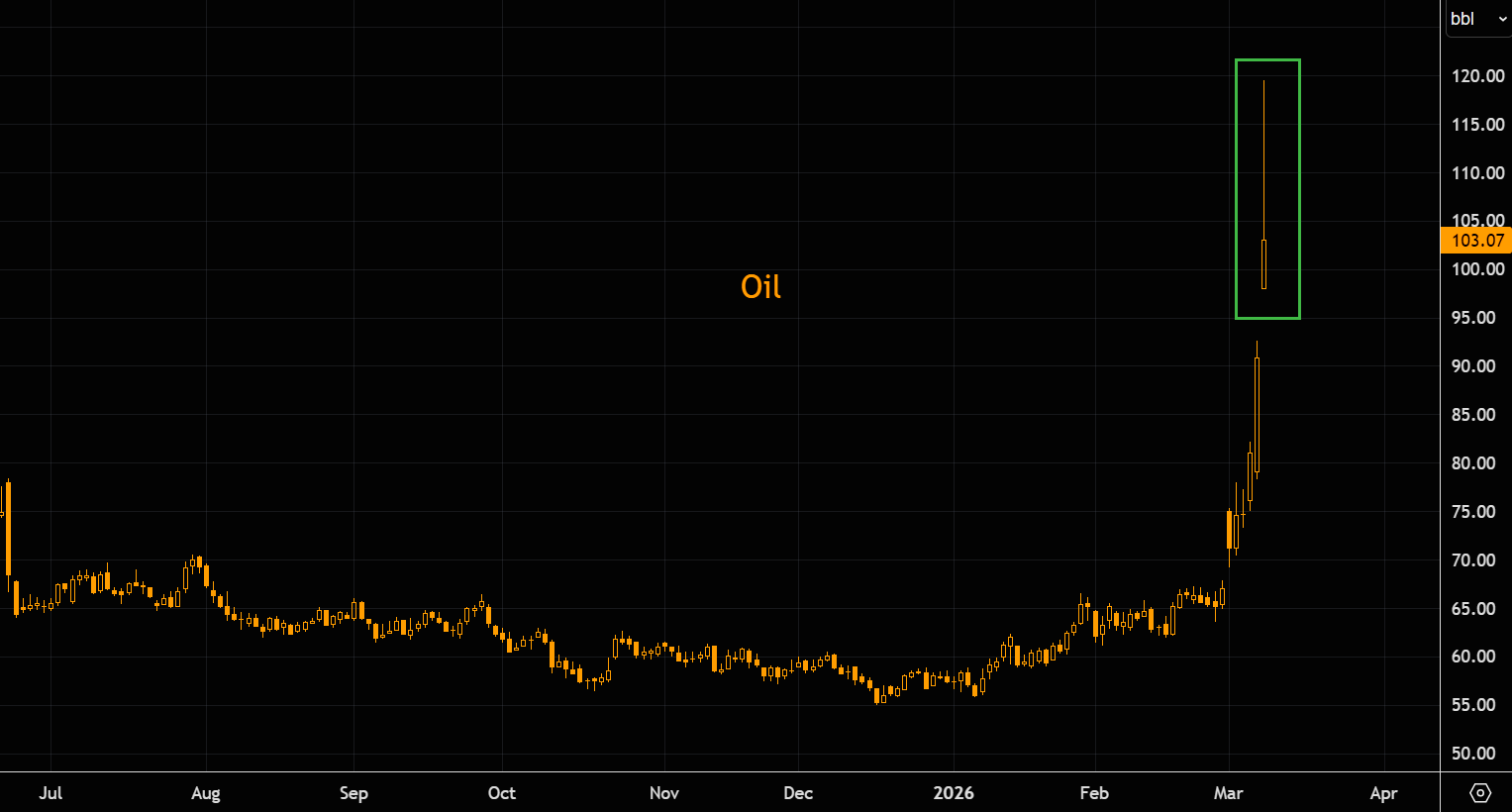Viewport: 1512px width, 812px height.
Task: Select the orange Oil text label
Action: pyautogui.click(x=760, y=287)
